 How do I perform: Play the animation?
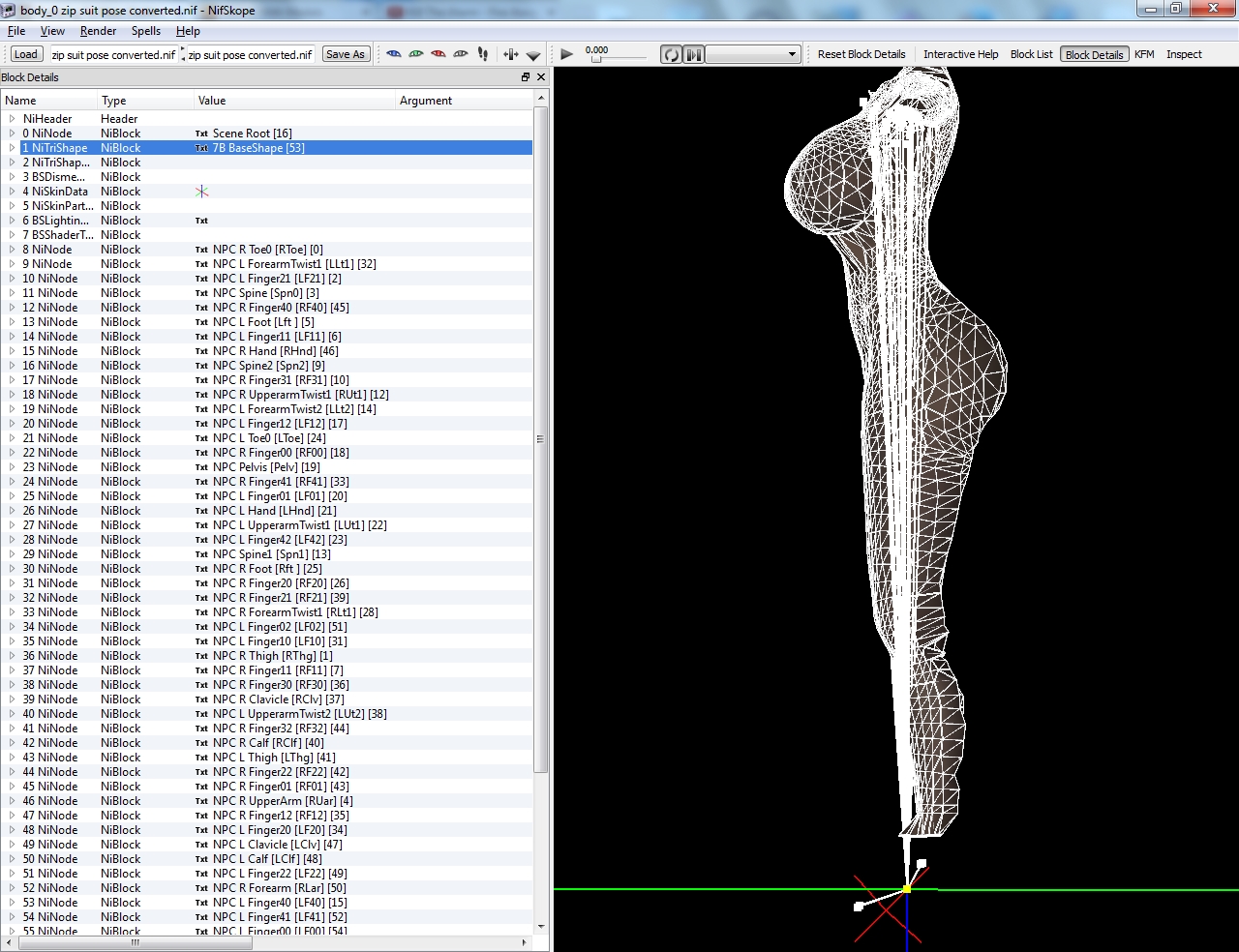pyautogui.click(x=567, y=54)
